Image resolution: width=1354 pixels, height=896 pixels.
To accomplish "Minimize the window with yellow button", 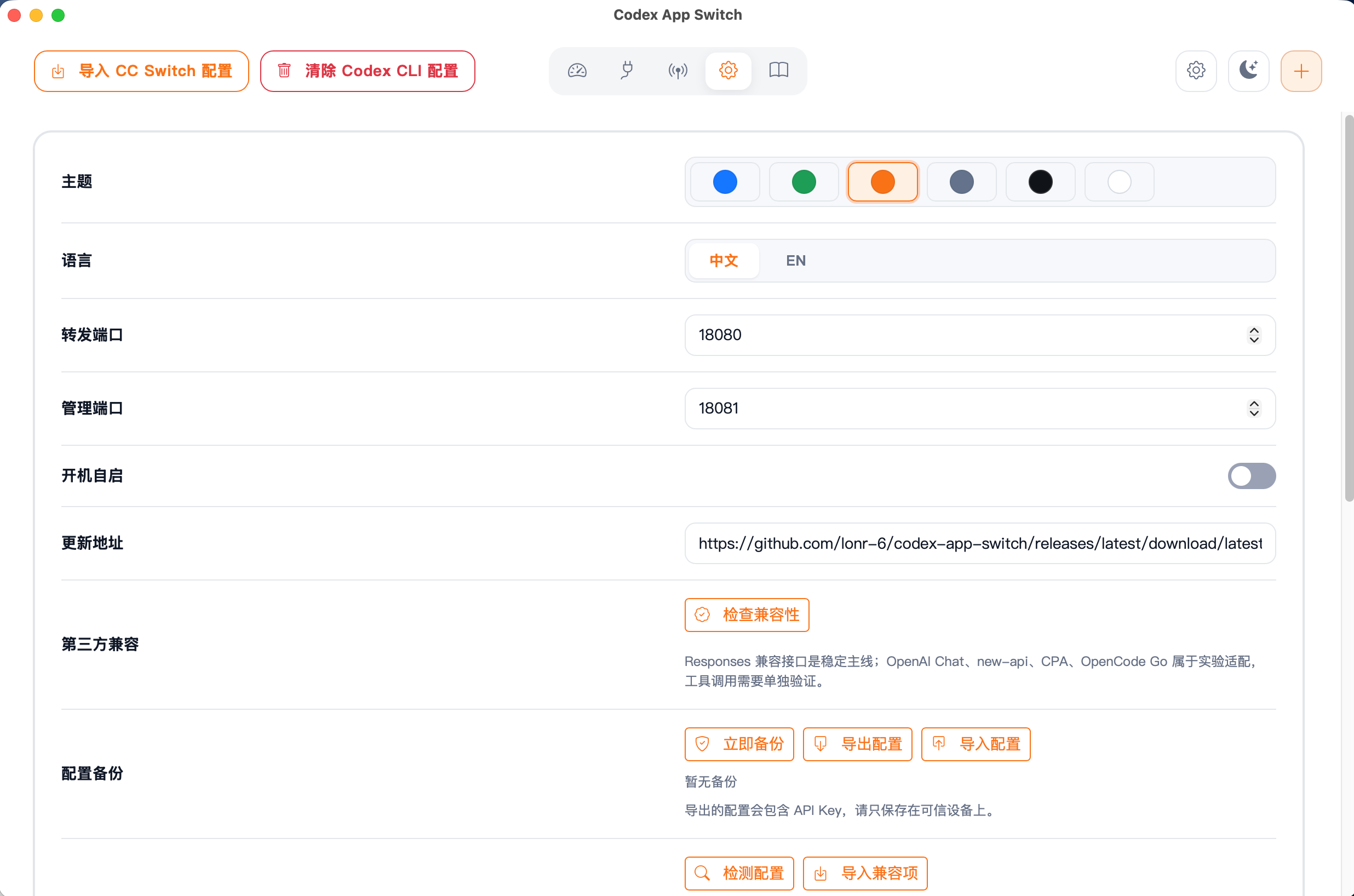I will pos(36,15).
